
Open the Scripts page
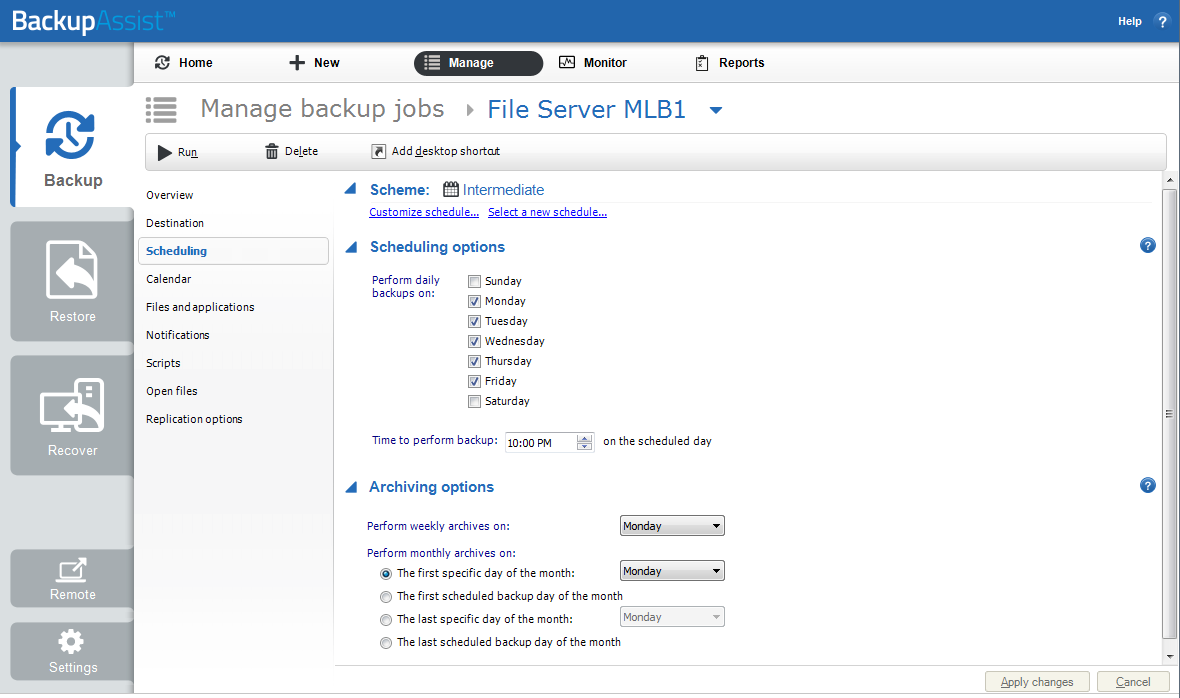tap(163, 363)
